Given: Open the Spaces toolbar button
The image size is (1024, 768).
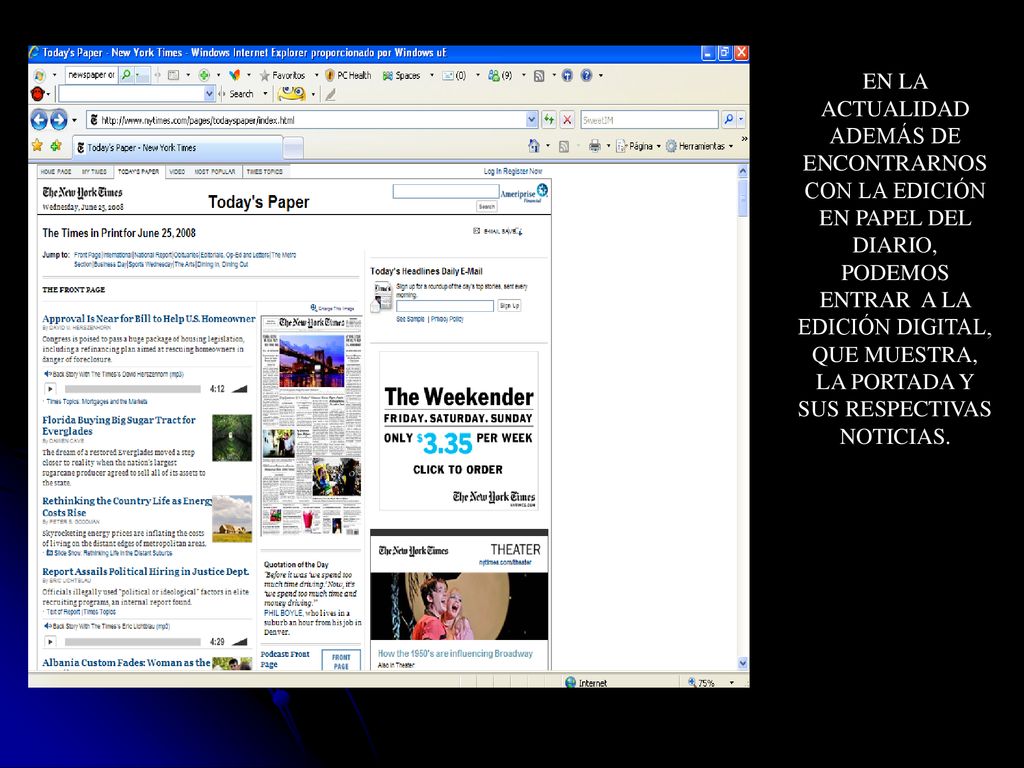Looking at the screenshot, I should 401,75.
